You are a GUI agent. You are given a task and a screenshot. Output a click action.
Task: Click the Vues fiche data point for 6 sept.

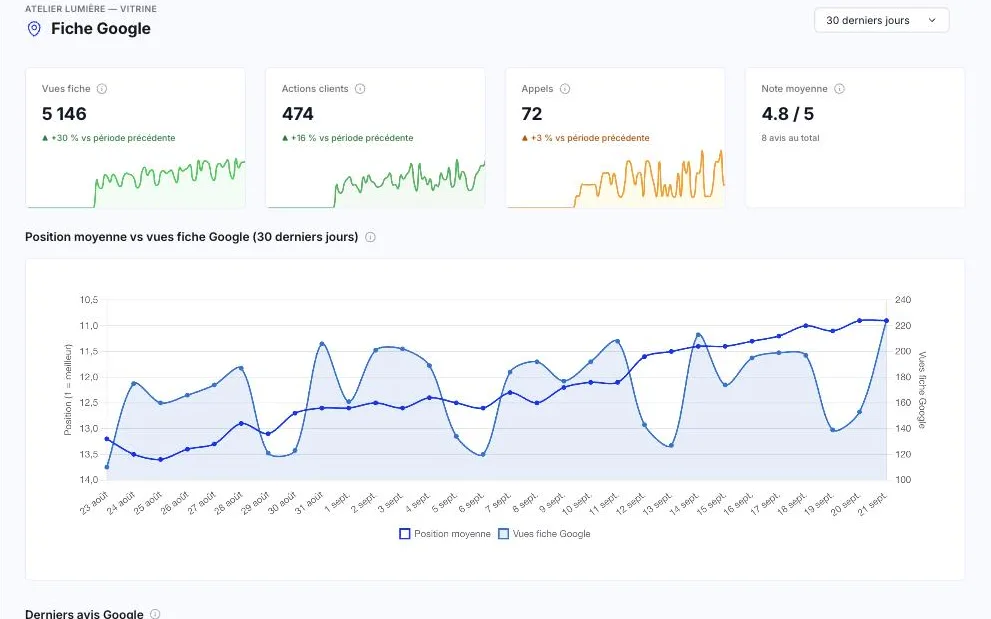click(483, 455)
